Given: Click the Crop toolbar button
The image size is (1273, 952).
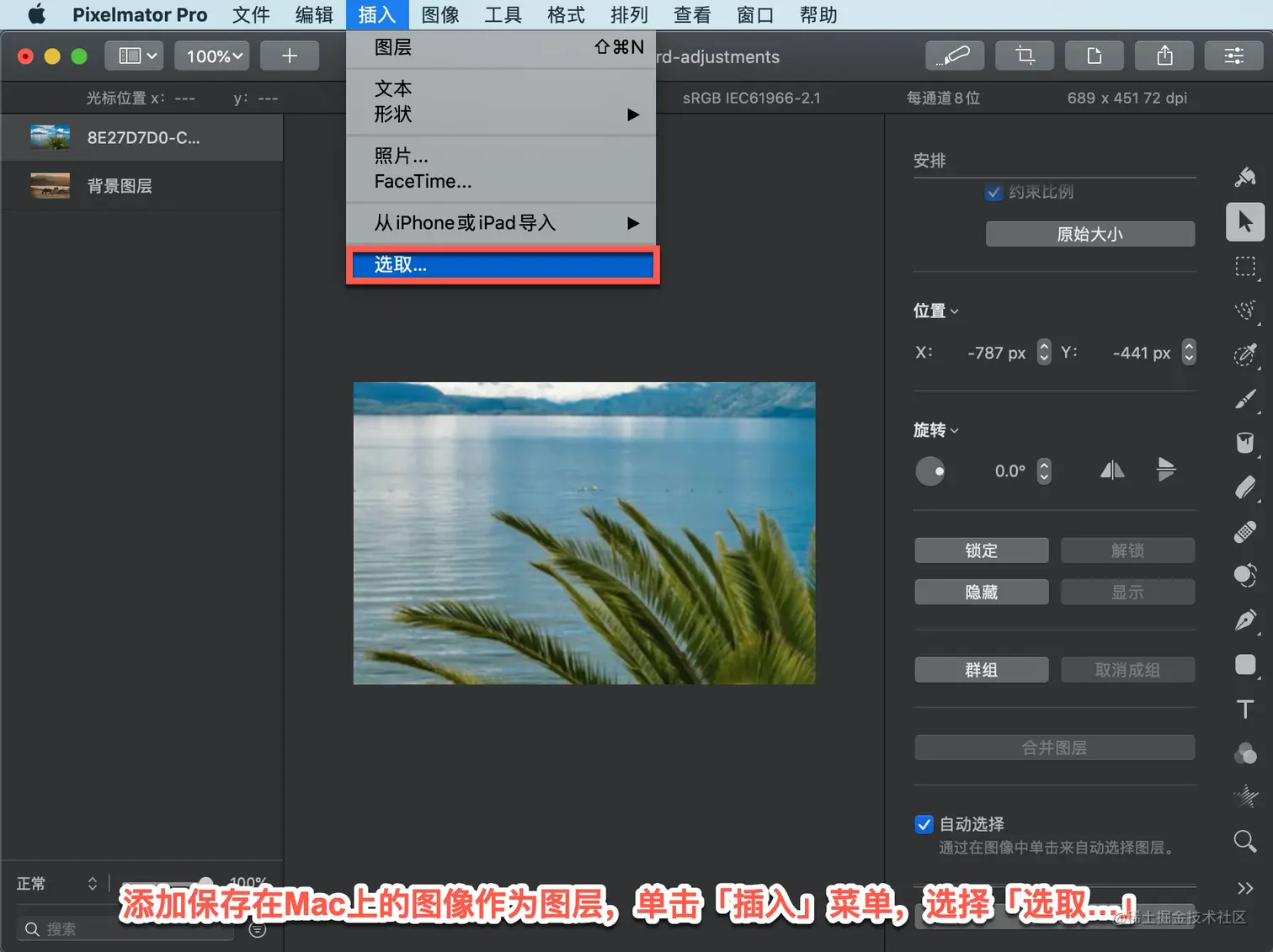Looking at the screenshot, I should pyautogui.click(x=1024, y=56).
